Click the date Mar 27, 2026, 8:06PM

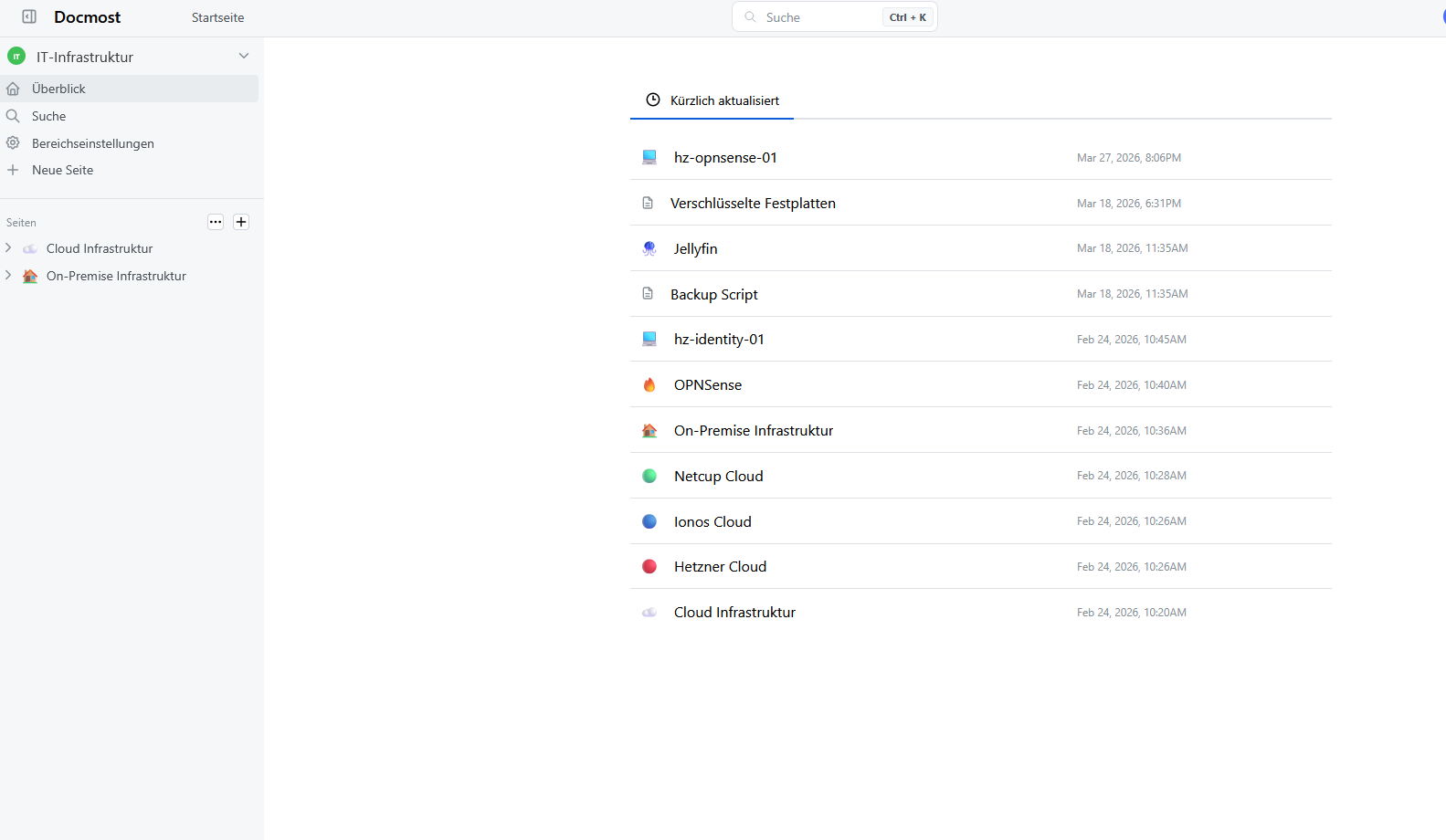pyautogui.click(x=1129, y=158)
